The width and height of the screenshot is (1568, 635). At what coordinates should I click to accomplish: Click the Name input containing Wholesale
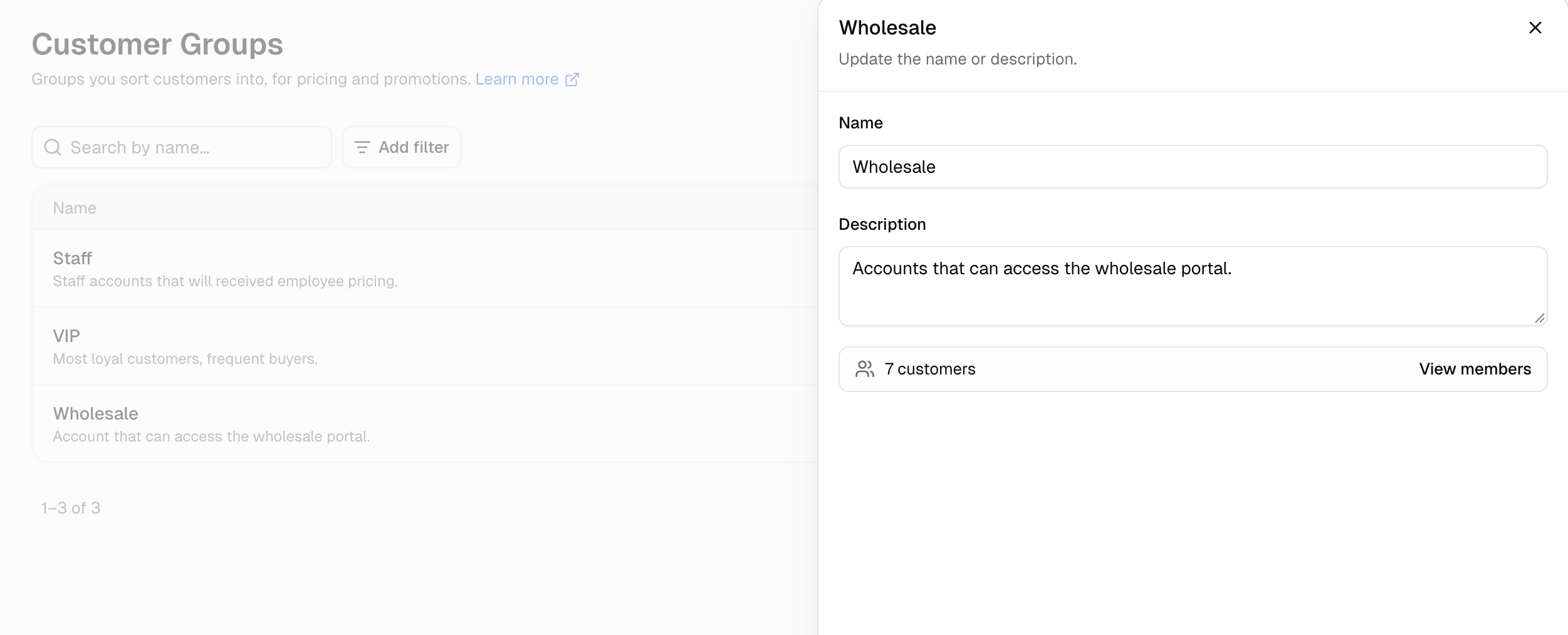coord(1193,167)
